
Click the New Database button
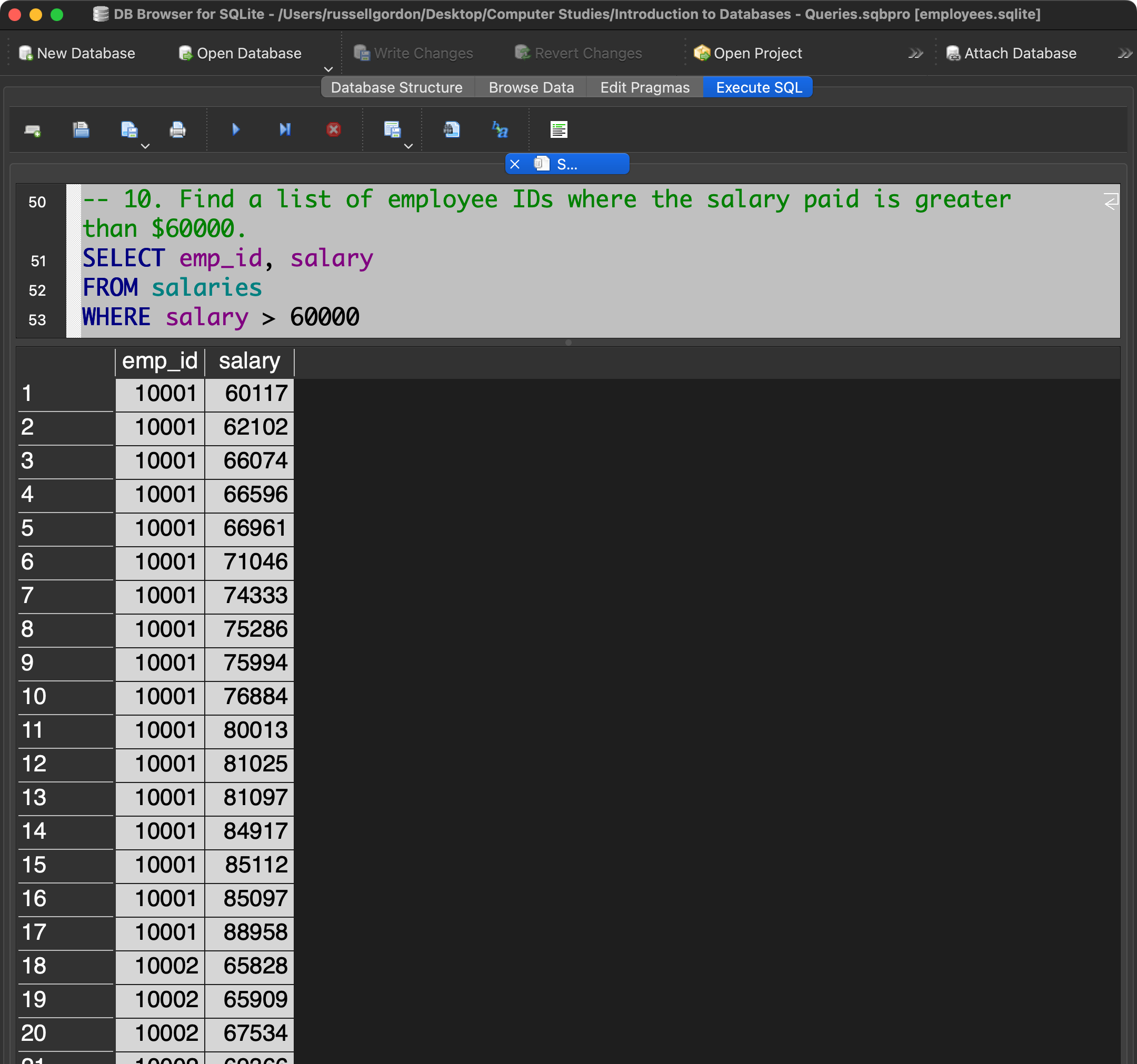coord(77,53)
